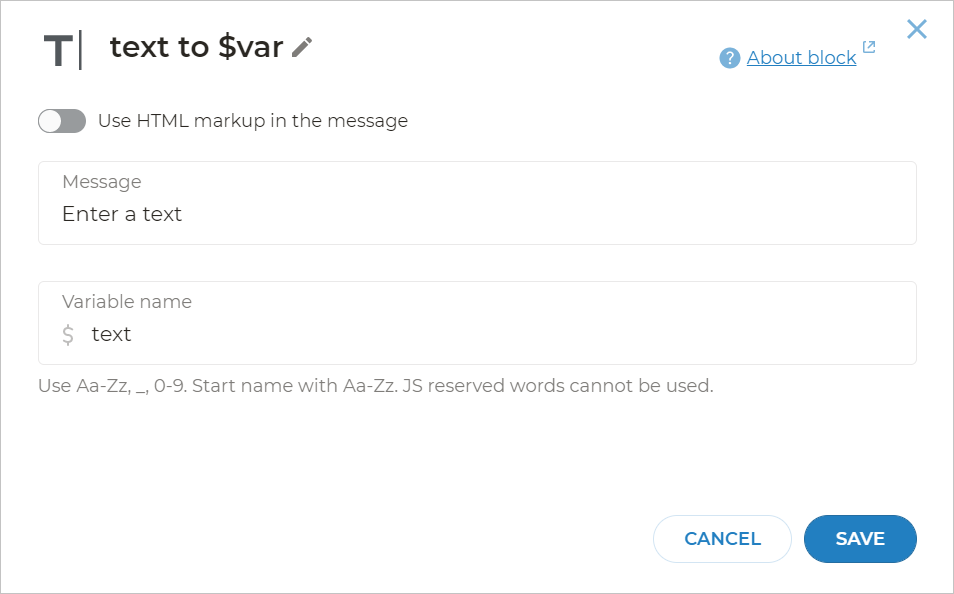Close the dialog with the X icon
The image size is (954, 594).
pos(917,29)
